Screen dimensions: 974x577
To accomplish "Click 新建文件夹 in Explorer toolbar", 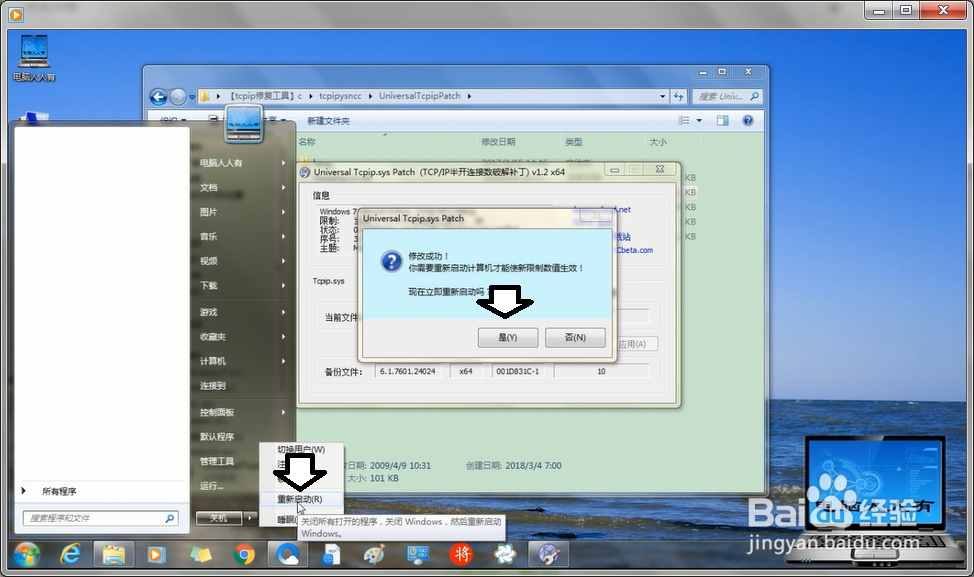I will 328,121.
